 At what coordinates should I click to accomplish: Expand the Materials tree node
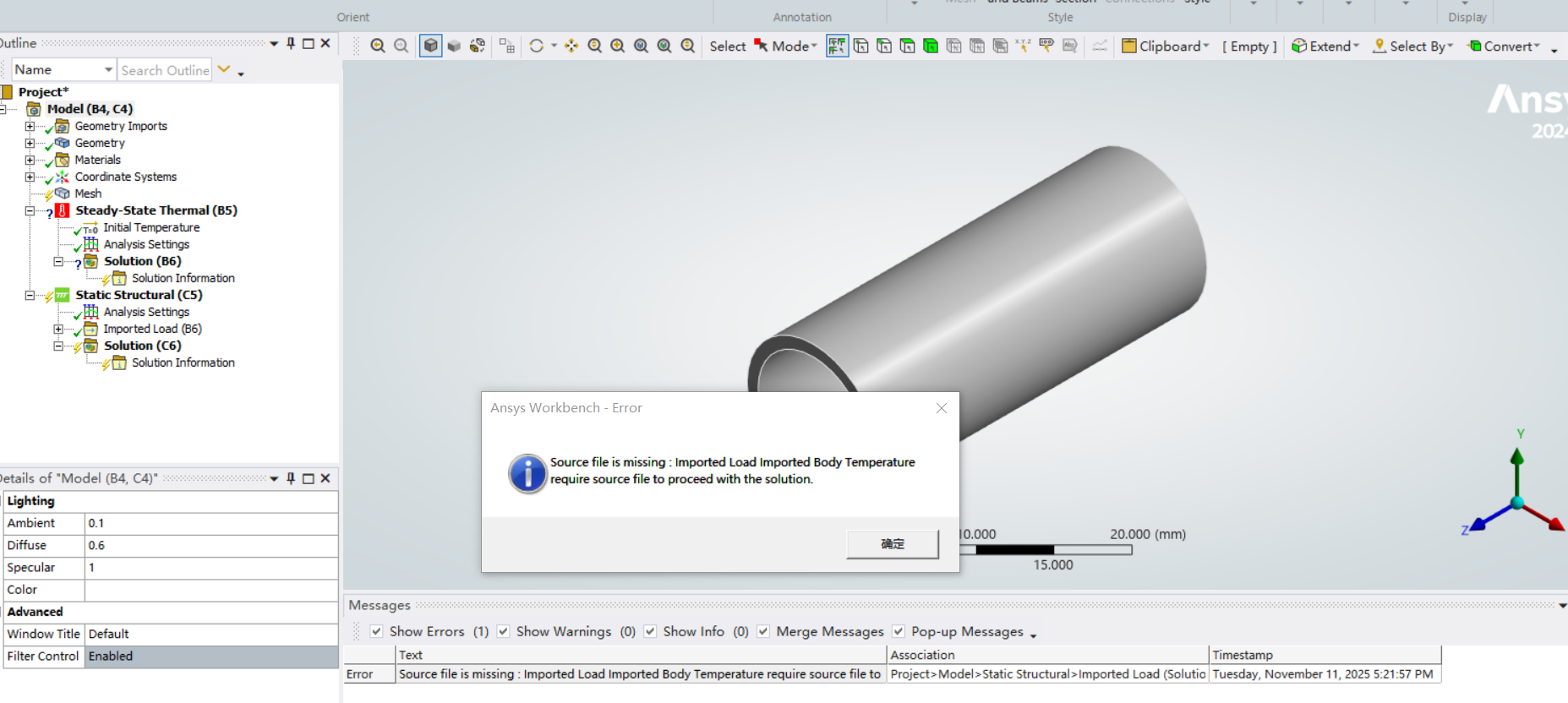[x=30, y=161]
